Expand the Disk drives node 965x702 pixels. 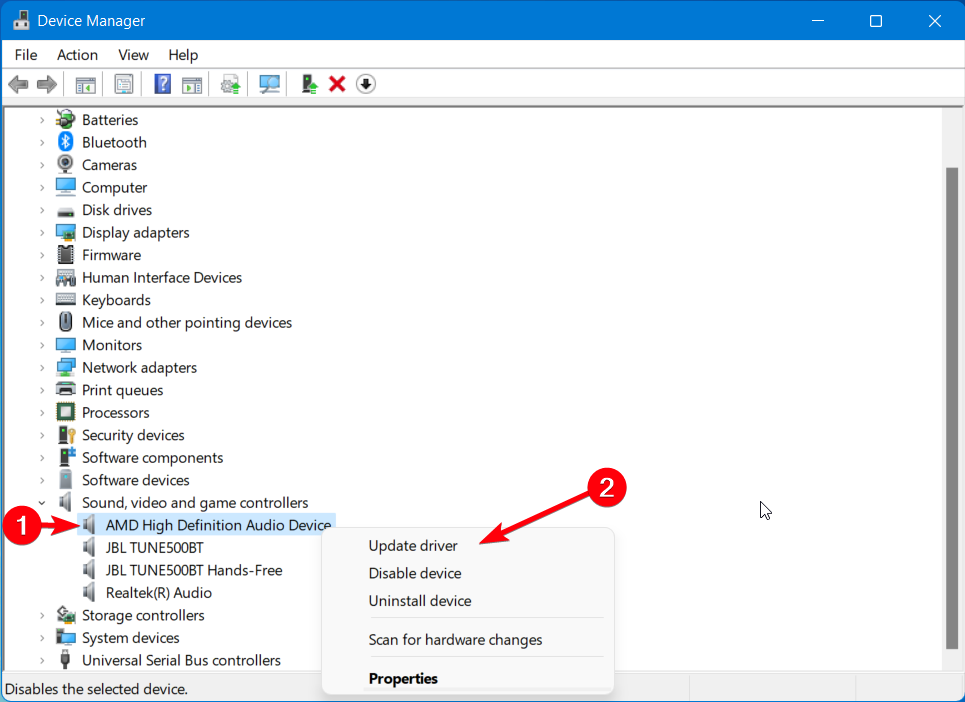(42, 210)
